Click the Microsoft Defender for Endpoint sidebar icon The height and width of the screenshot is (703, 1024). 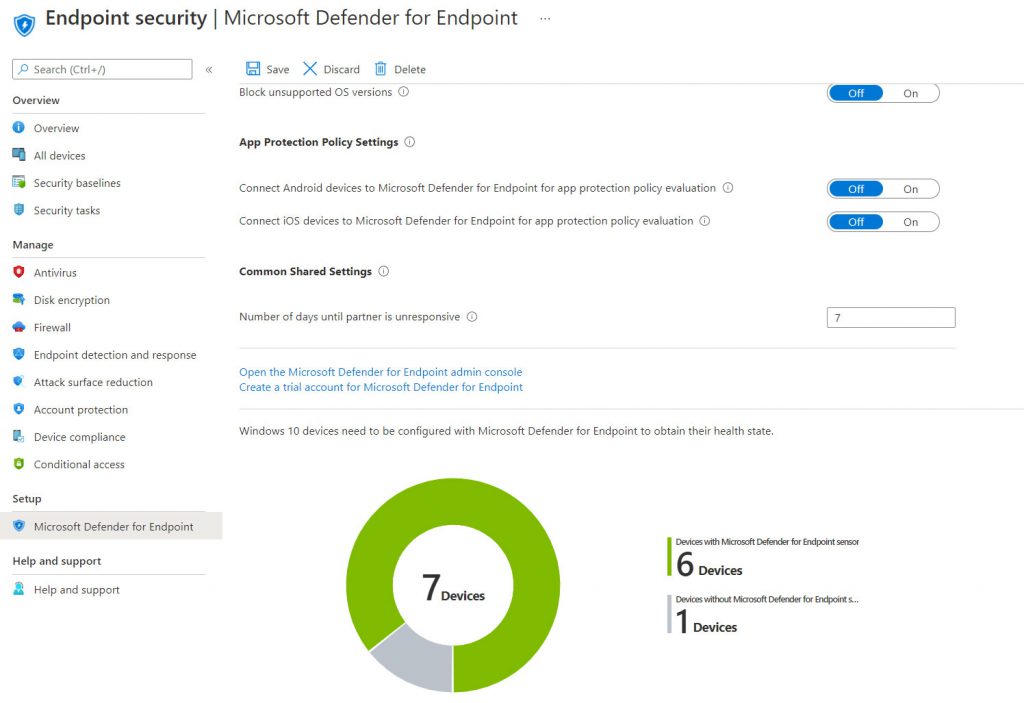(x=19, y=526)
